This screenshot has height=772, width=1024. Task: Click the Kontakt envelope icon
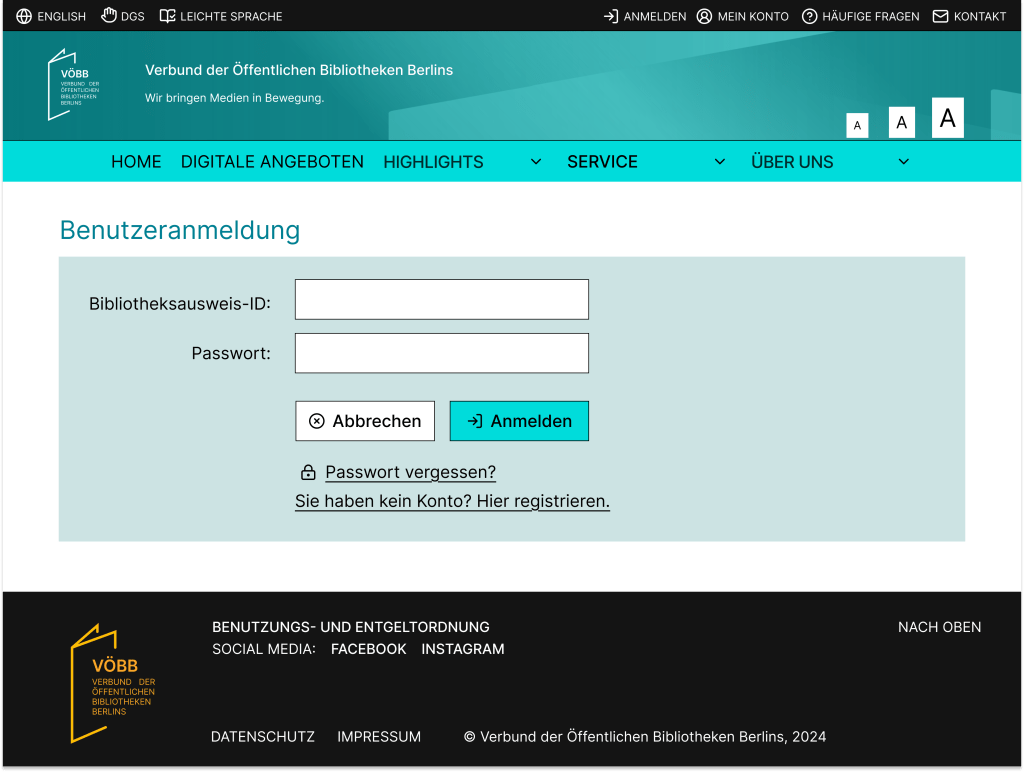940,16
